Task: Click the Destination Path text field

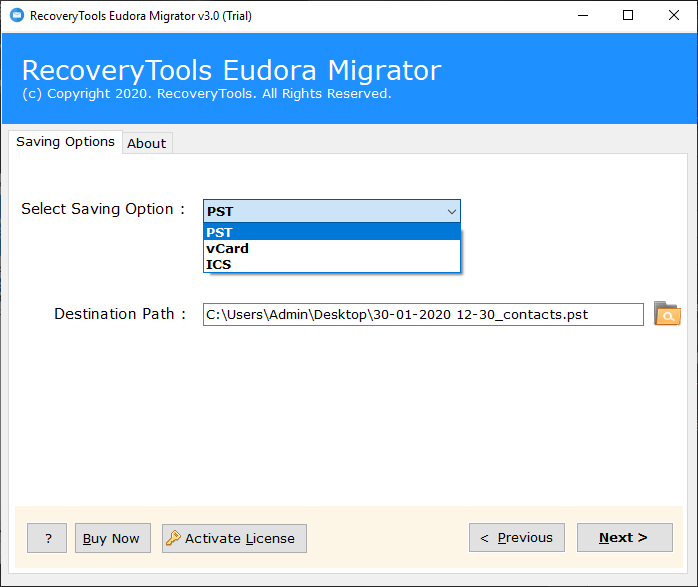Action: point(423,315)
